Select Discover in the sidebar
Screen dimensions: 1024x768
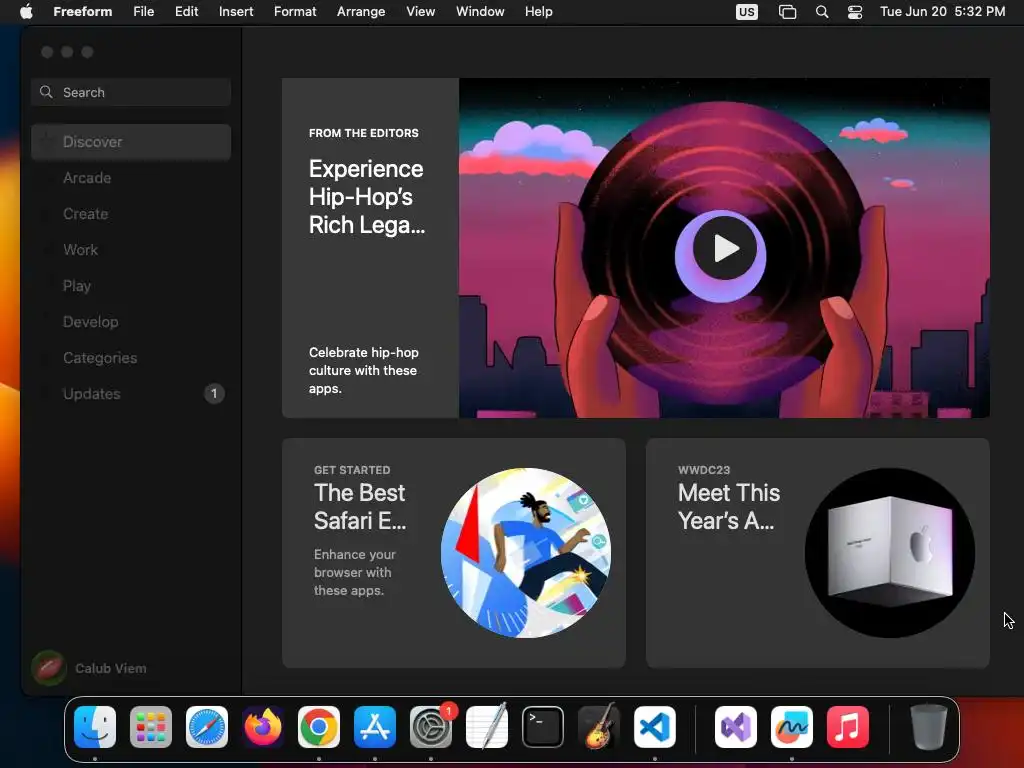coord(131,142)
